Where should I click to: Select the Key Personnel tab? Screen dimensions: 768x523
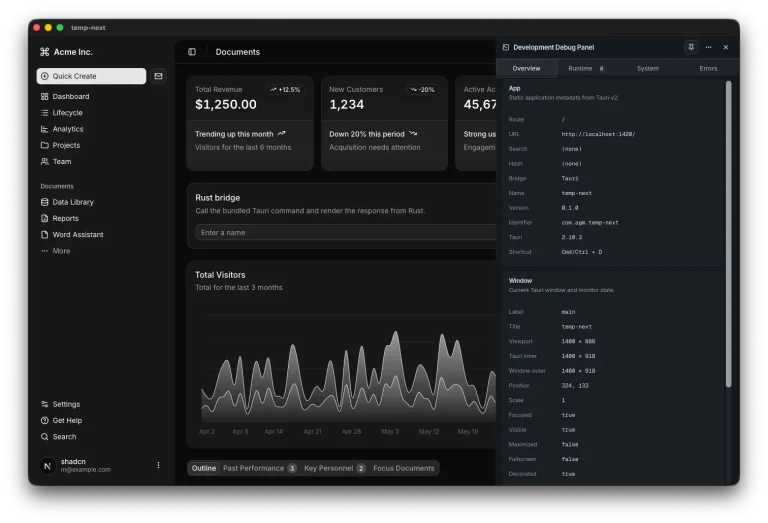(335, 468)
